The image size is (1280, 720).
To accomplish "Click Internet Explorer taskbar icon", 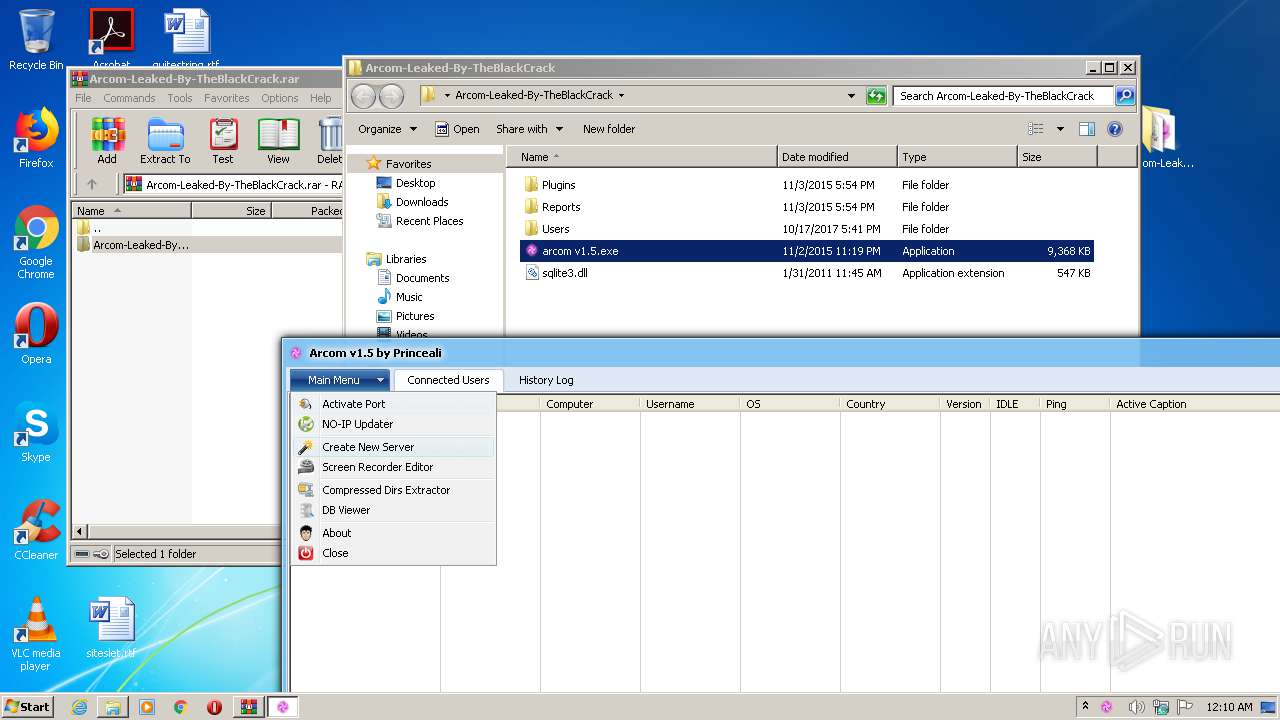I will click(79, 707).
